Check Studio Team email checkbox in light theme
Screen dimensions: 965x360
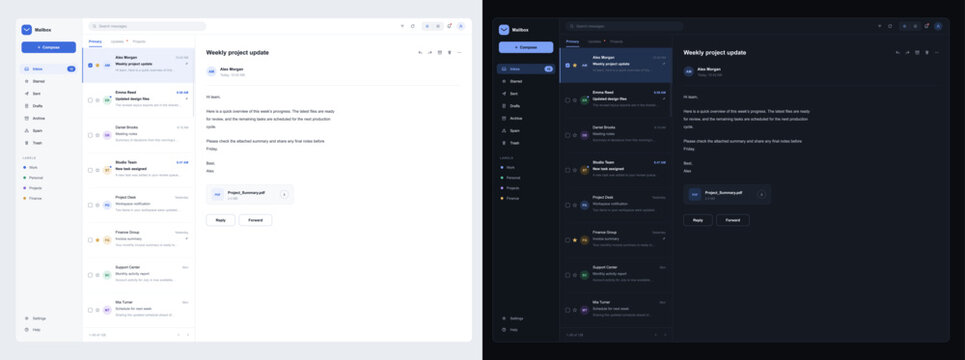coord(90,170)
